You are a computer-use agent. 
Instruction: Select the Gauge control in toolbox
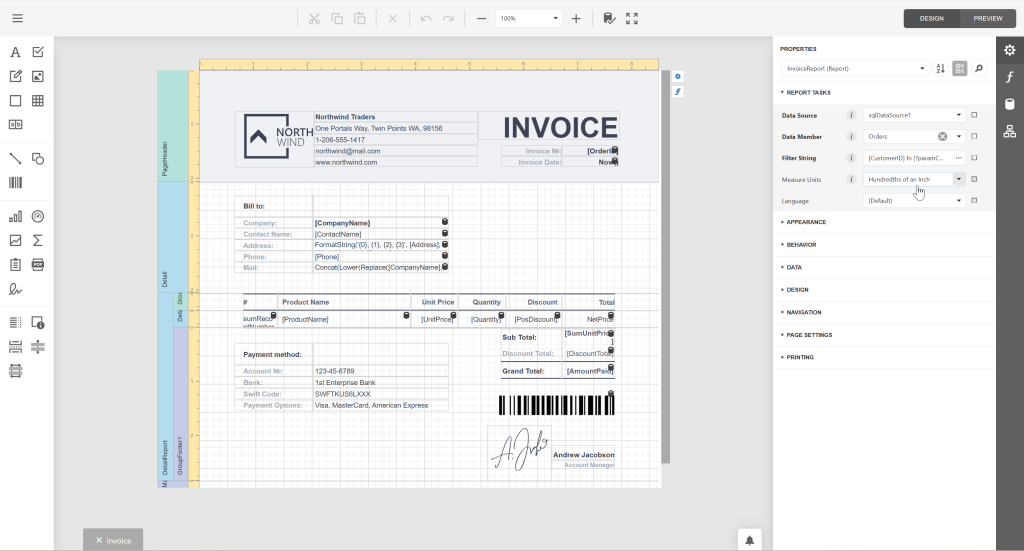38,217
